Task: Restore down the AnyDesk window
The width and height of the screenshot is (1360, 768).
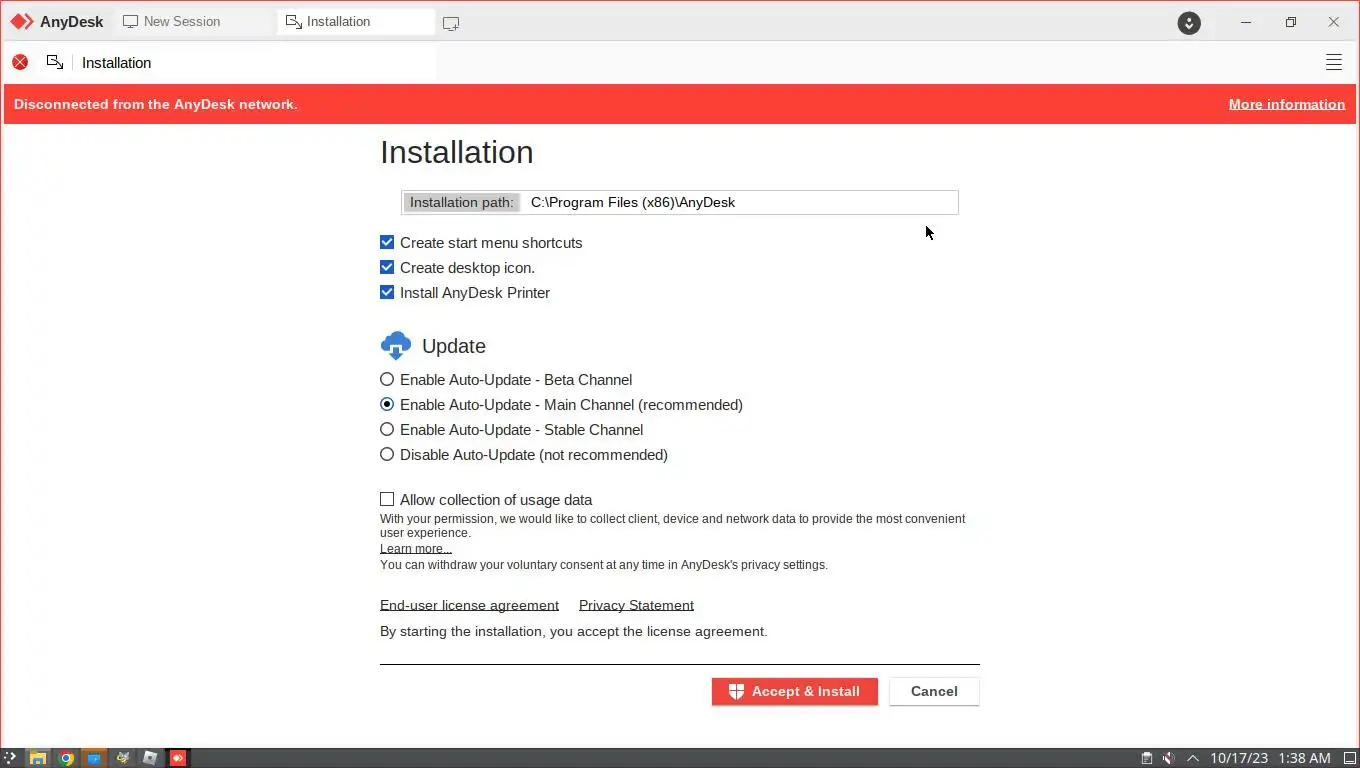Action: [x=1290, y=22]
